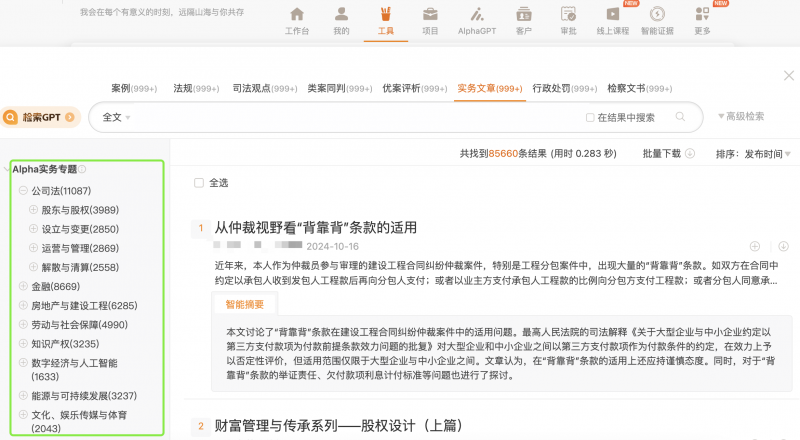Go to 审批 approval icon
The image size is (800, 440).
tap(568, 17)
